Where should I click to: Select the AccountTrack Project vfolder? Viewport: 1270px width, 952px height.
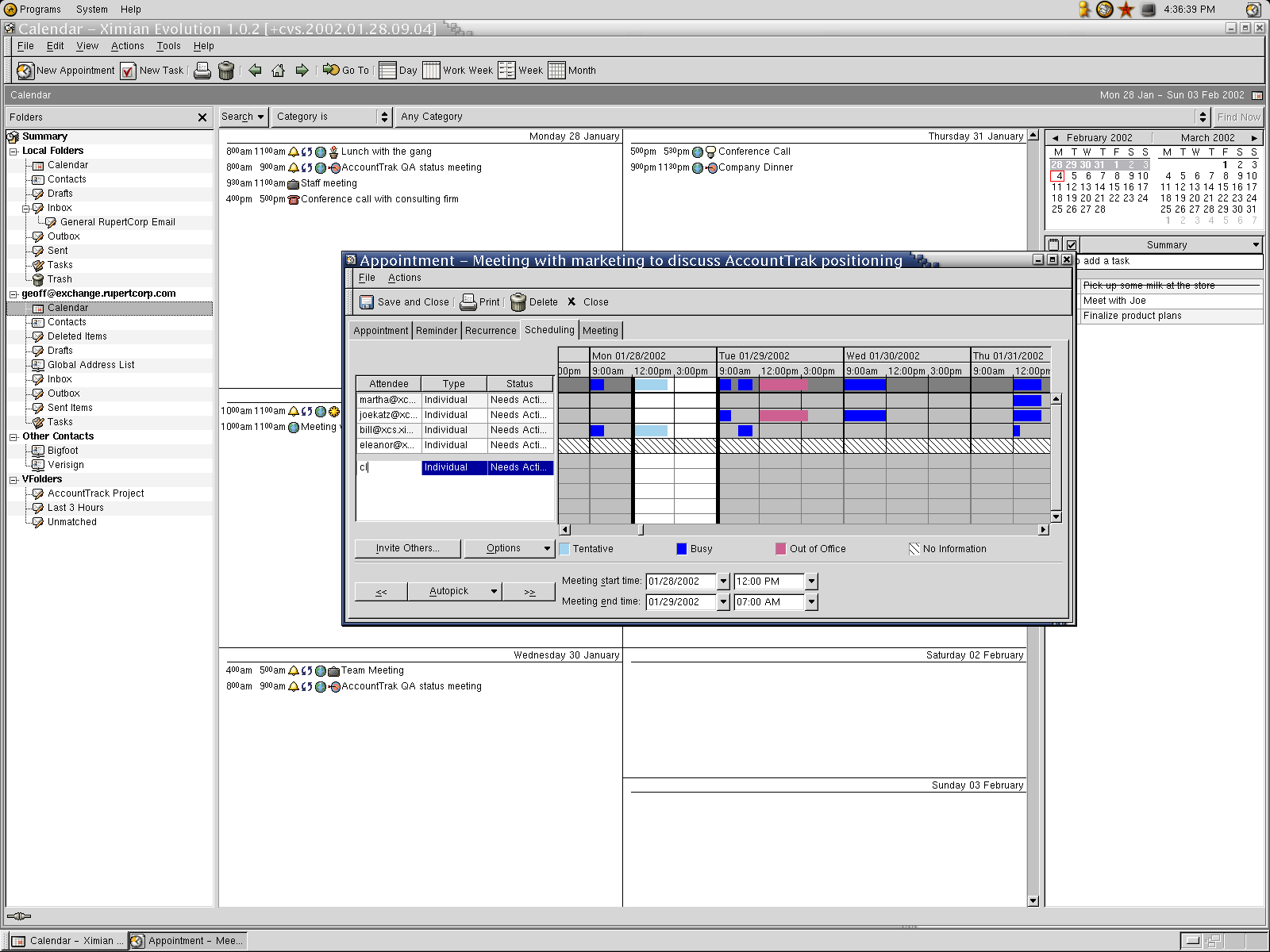pos(95,493)
